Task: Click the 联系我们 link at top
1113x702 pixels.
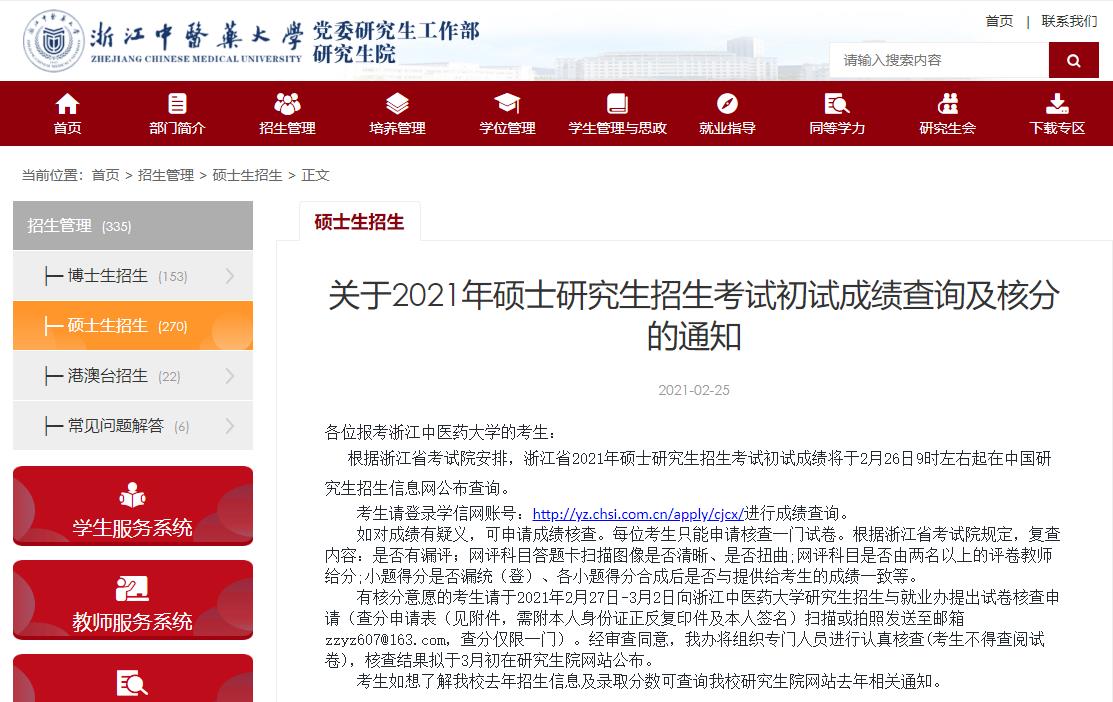Action: pyautogui.click(x=1069, y=21)
